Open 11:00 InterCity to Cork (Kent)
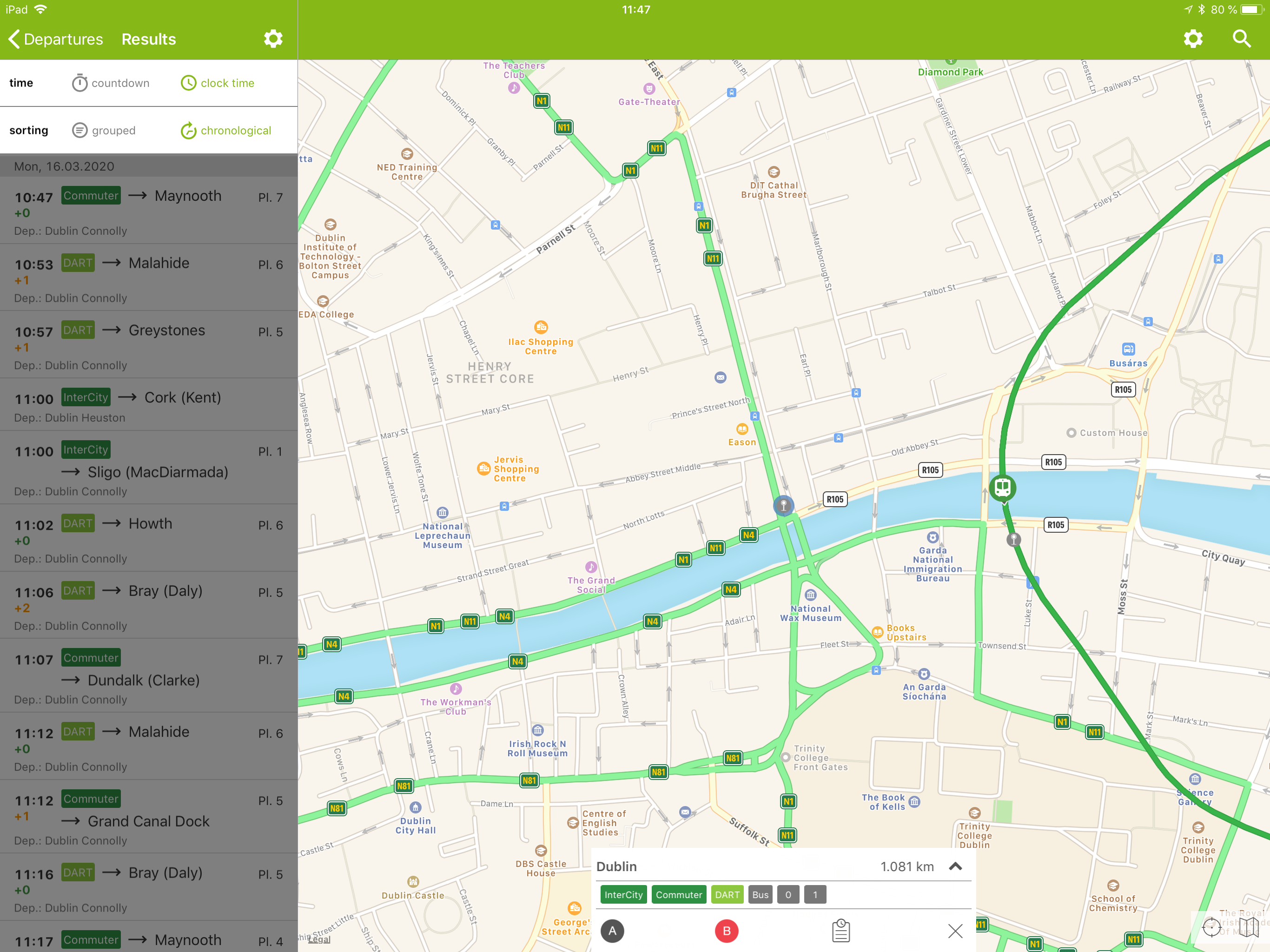The width and height of the screenshot is (1270, 952). [x=149, y=405]
